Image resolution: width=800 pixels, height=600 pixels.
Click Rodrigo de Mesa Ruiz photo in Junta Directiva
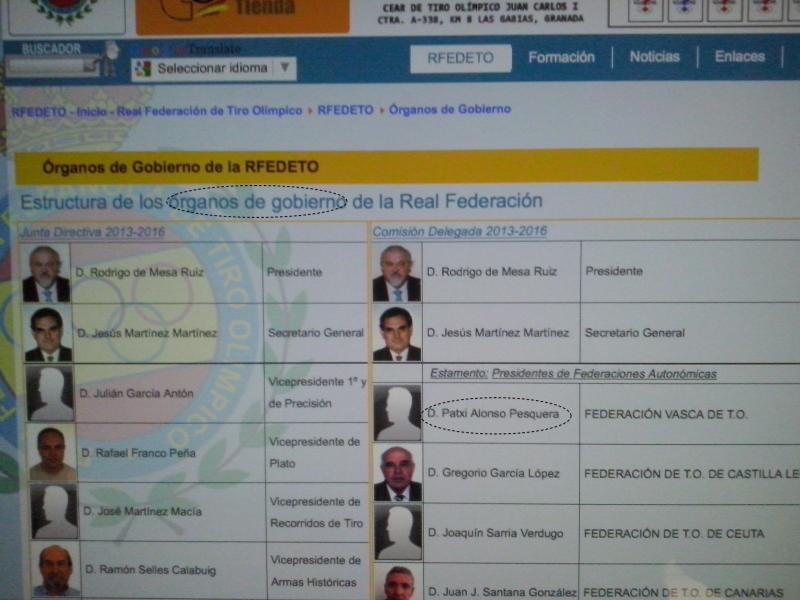tap(46, 273)
